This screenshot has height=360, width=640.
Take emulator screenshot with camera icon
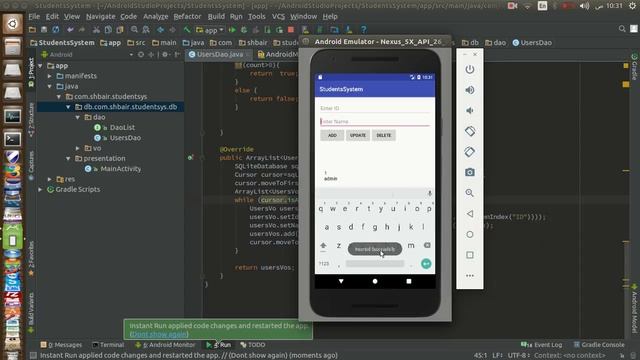470,172
